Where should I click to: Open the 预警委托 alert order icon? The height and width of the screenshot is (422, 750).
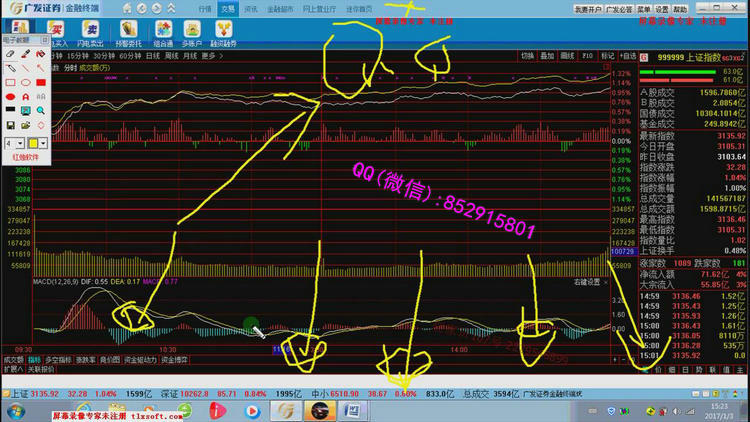click(130, 31)
